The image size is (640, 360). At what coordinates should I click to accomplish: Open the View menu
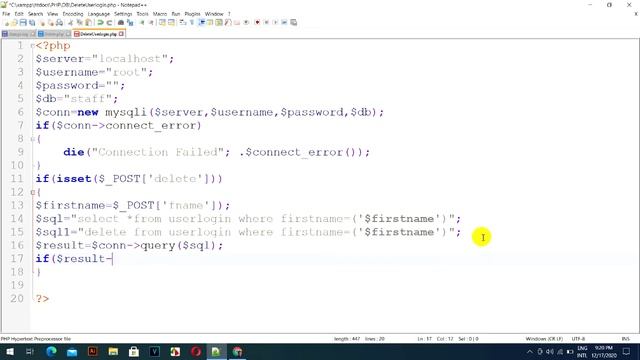[x=53, y=14]
